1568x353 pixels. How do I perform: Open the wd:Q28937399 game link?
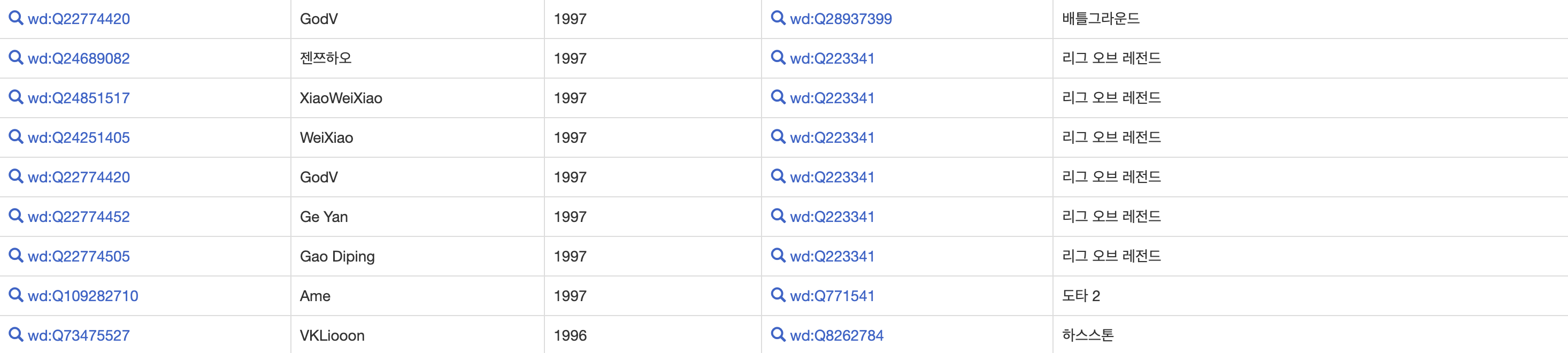tap(841, 19)
